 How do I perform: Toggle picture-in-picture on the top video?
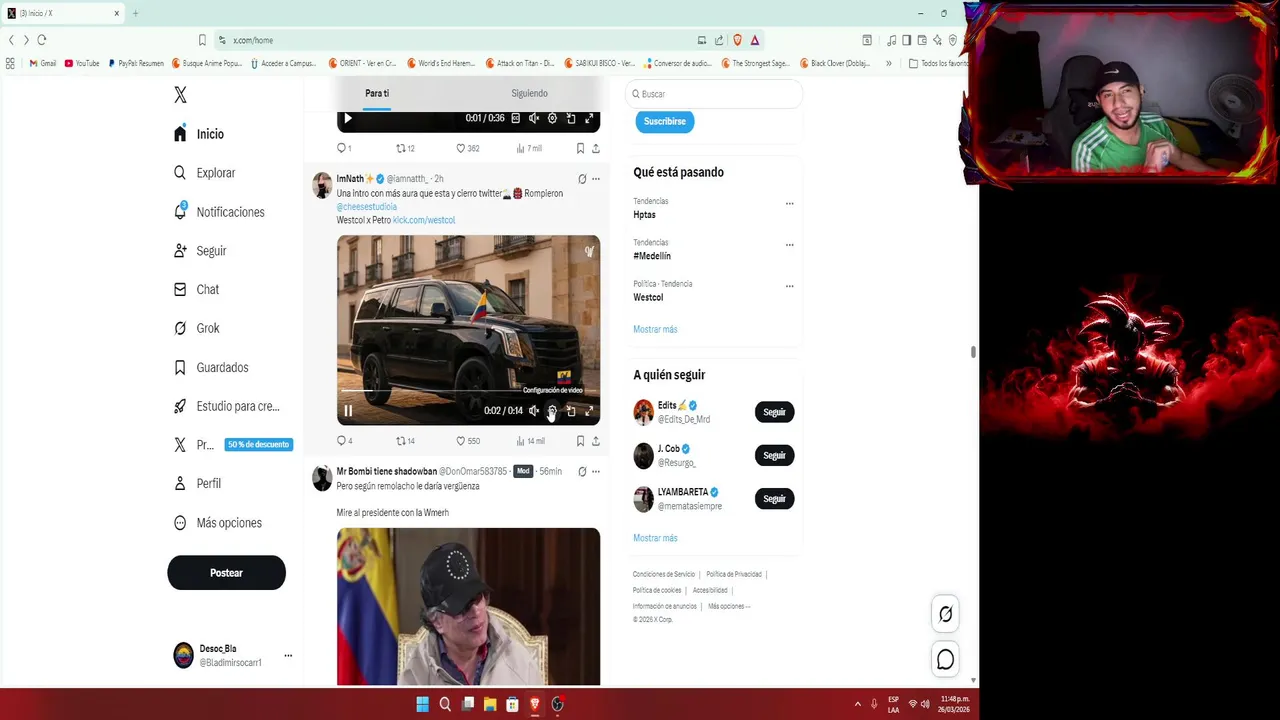pyautogui.click(x=571, y=118)
